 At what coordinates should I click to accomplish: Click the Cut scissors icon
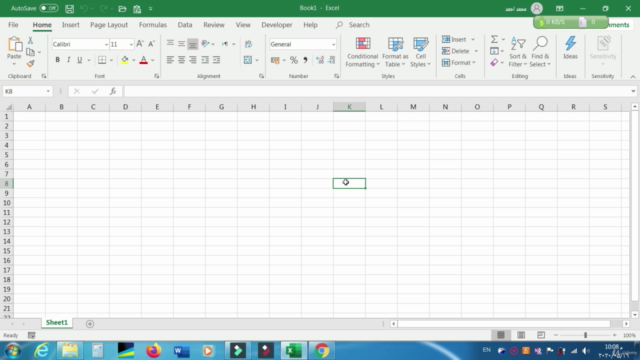coord(30,40)
